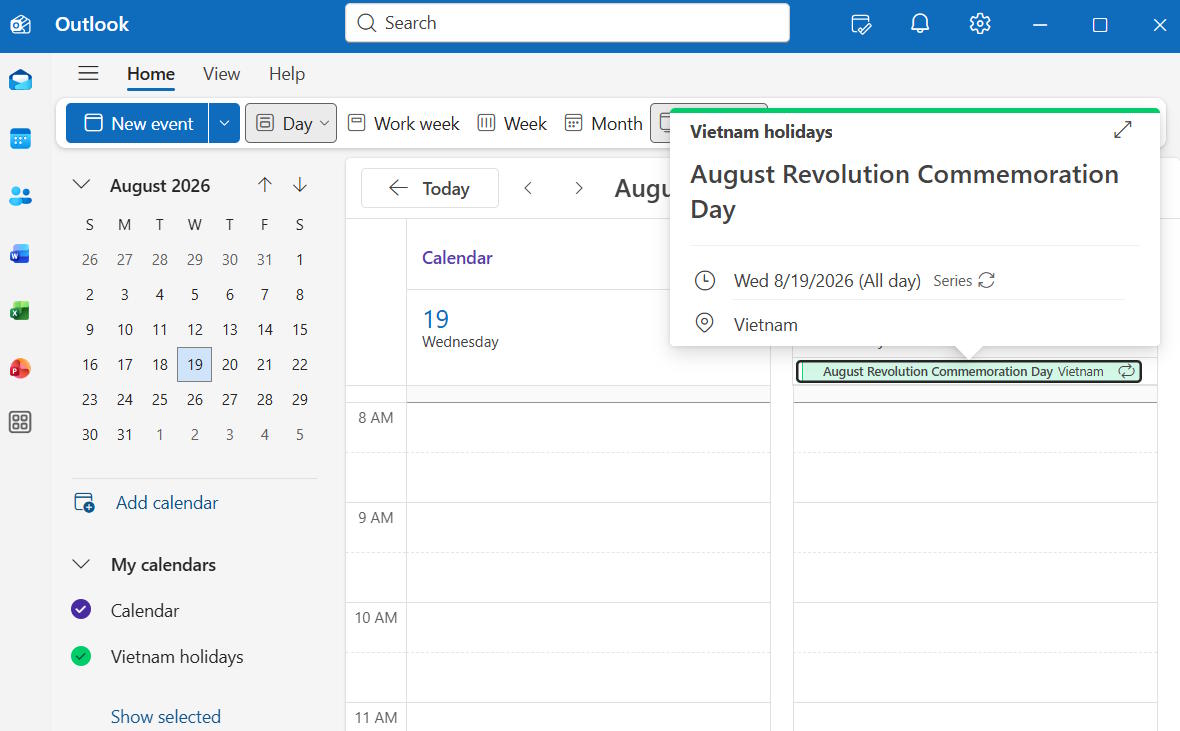Click Add calendar in the sidebar
The image size is (1180, 731).
click(x=166, y=502)
